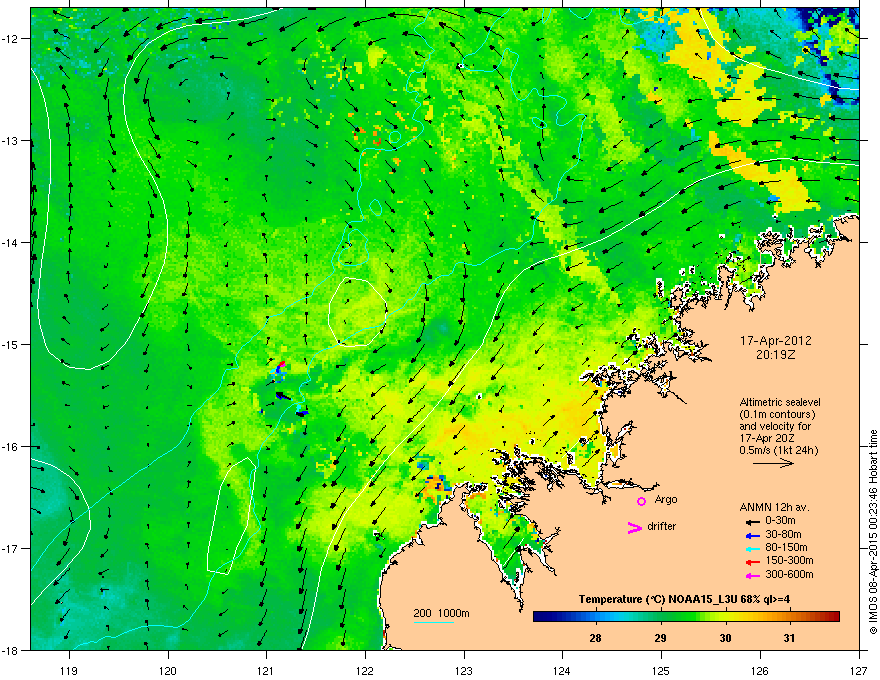
Task: Click the dark red end of temperature colorbar
Action: (833, 617)
